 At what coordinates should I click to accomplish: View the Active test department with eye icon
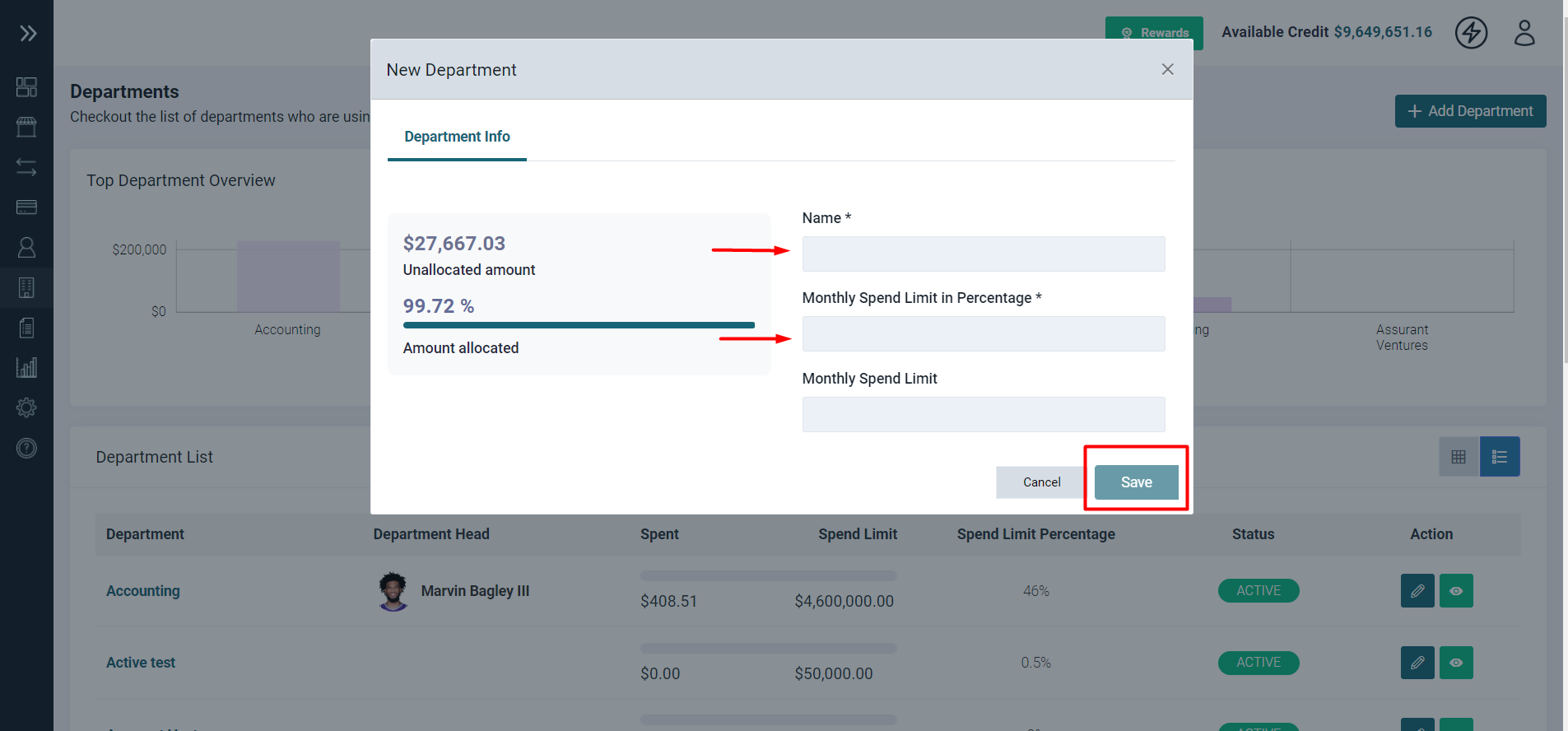click(1456, 663)
